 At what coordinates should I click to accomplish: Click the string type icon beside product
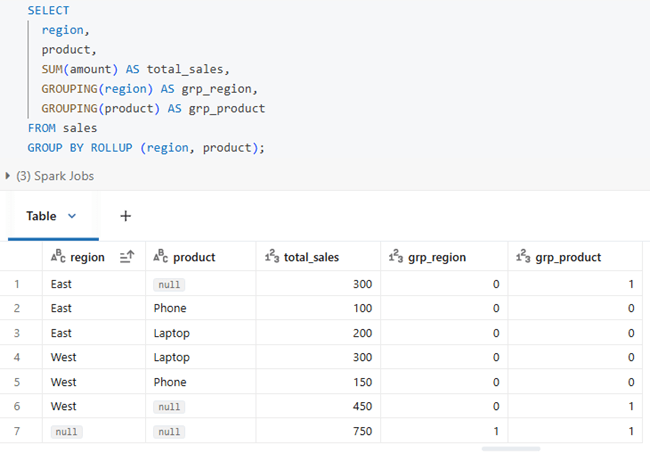(x=160, y=257)
